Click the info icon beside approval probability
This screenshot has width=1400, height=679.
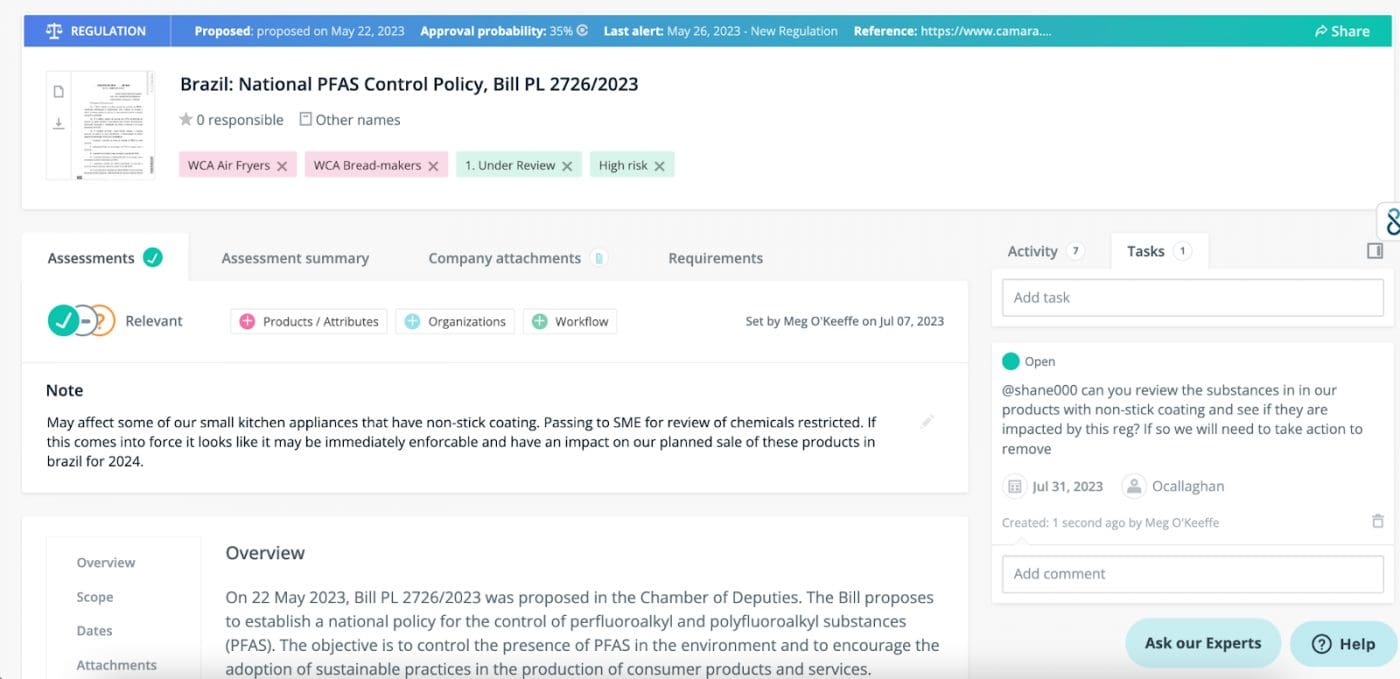(x=583, y=31)
